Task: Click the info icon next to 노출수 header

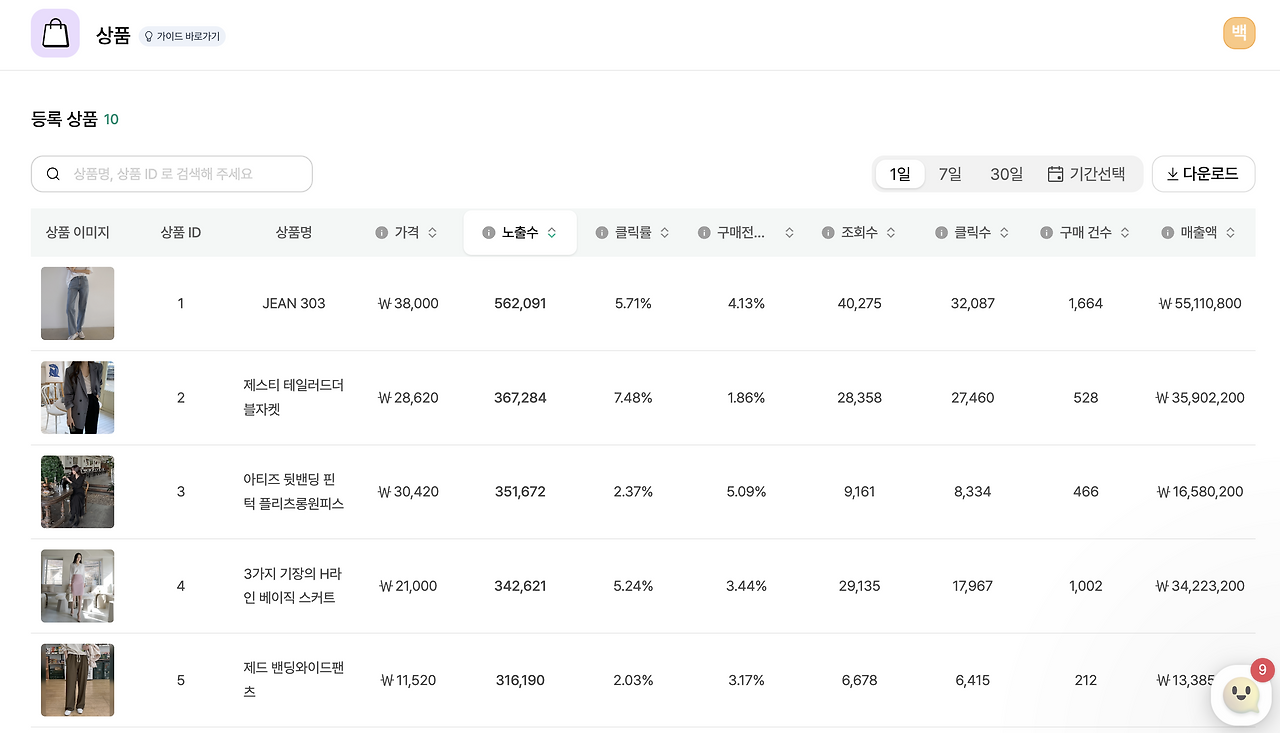Action: (x=487, y=232)
